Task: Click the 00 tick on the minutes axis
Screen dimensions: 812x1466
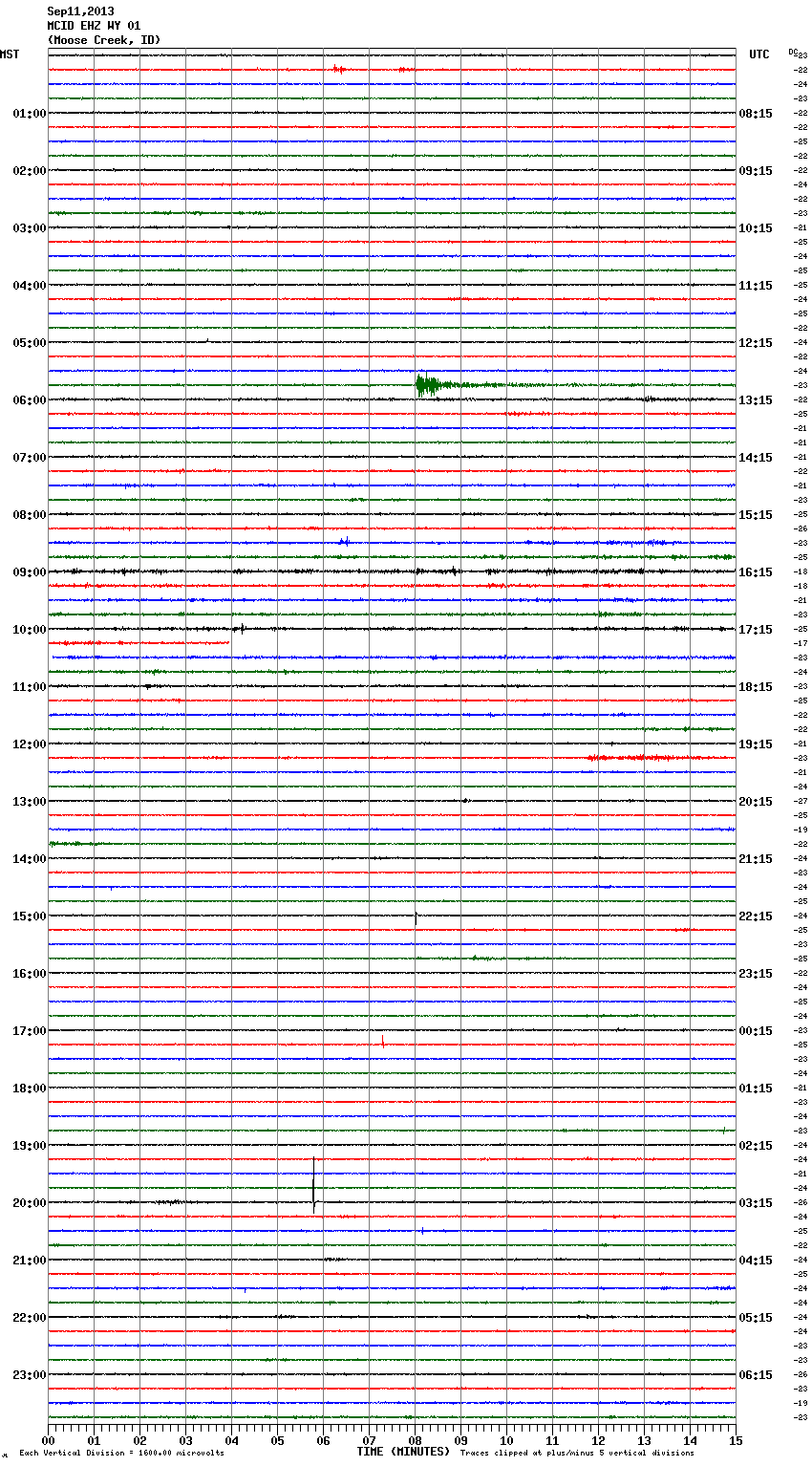Action: [x=48, y=1440]
